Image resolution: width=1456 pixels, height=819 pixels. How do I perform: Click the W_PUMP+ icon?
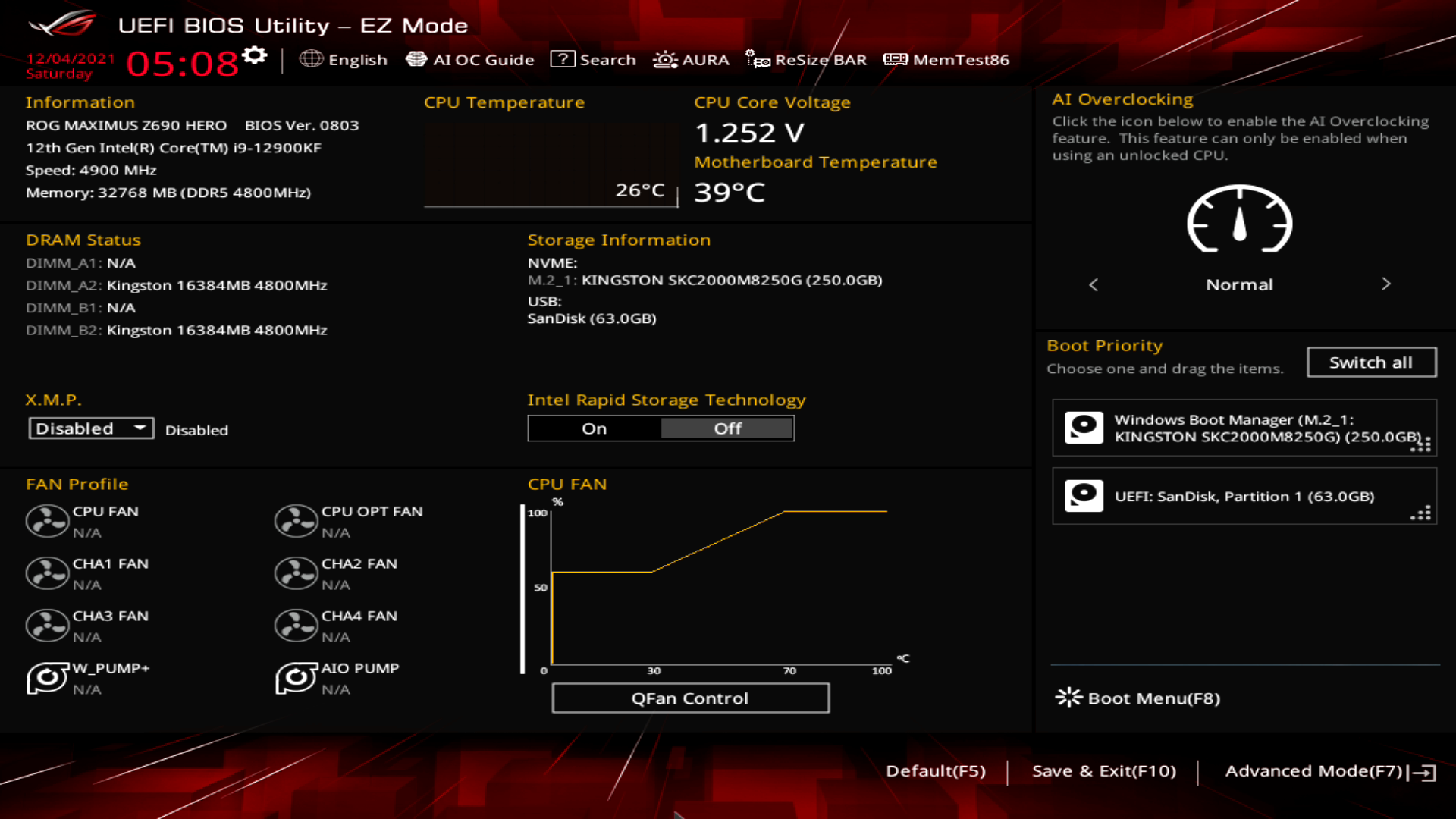(47, 678)
